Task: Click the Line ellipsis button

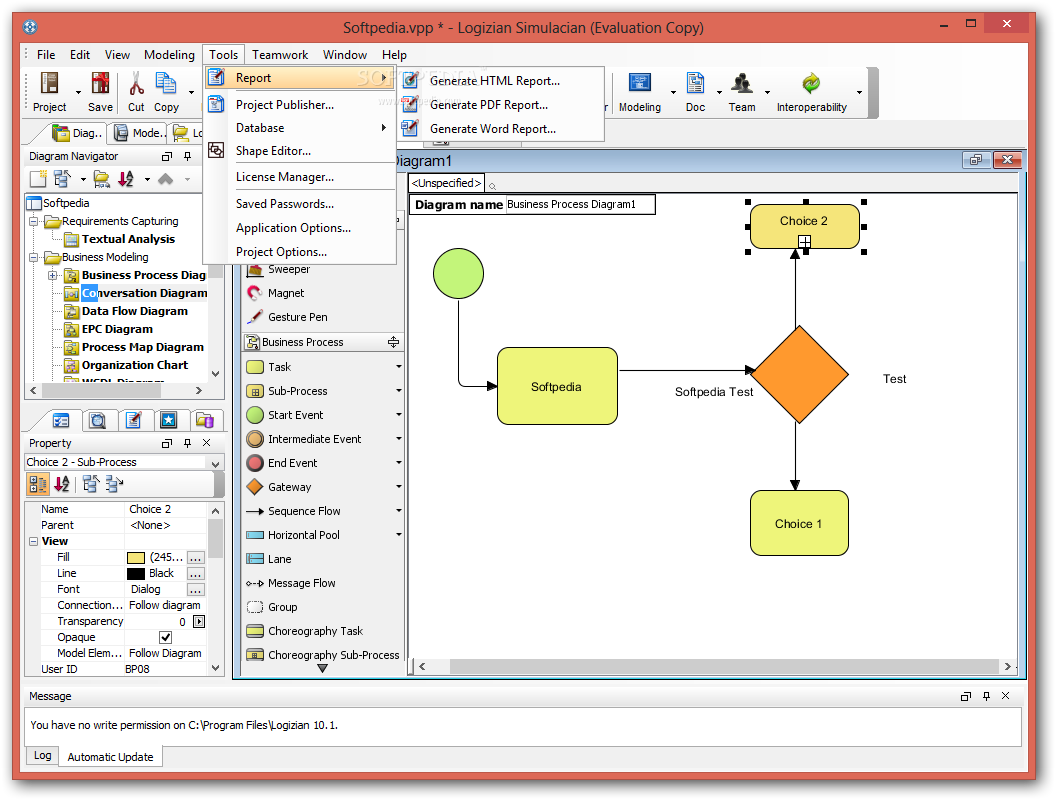Action: 195,574
